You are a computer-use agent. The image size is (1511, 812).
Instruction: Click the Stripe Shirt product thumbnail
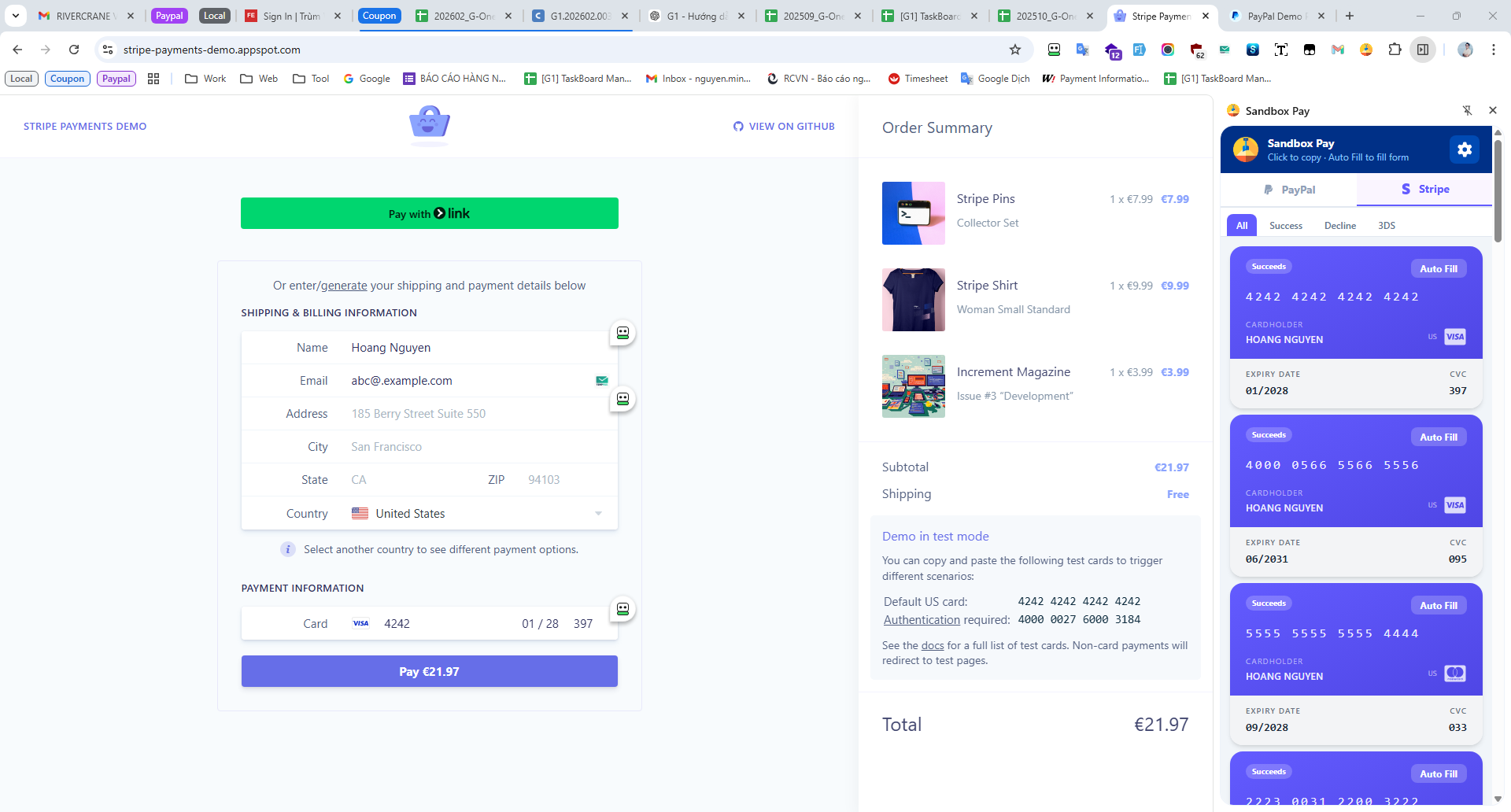point(914,300)
